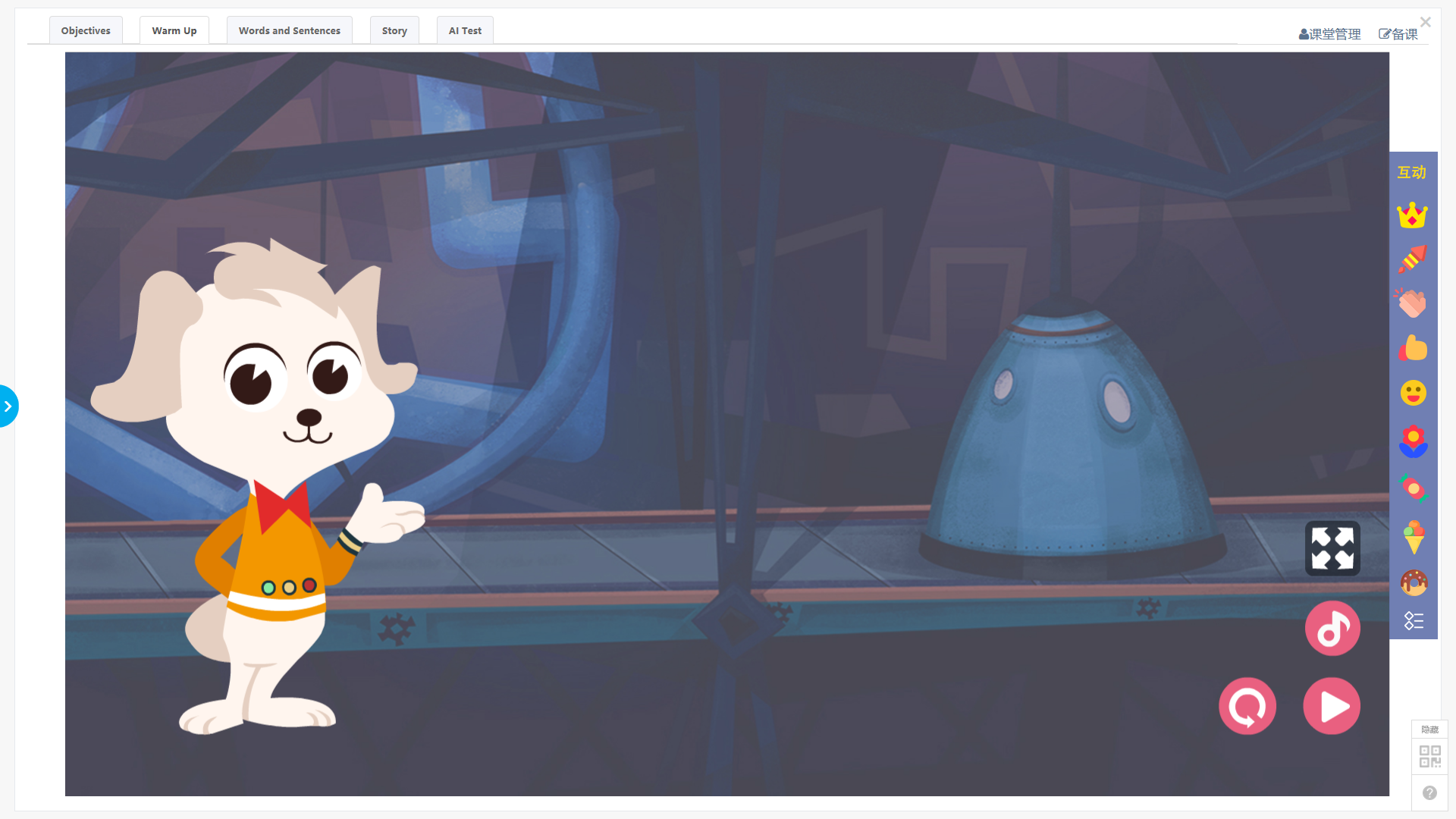Show the QR code icon
1456x819 pixels.
[x=1429, y=756]
